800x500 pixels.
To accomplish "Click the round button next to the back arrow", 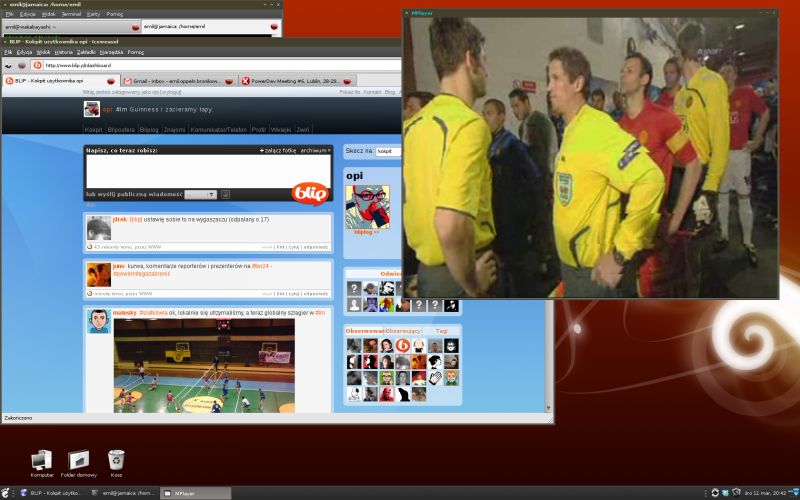I will click(x=22, y=65).
